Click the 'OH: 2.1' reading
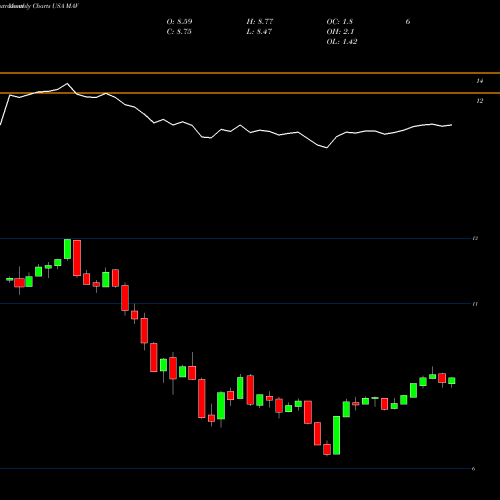Screen dimensions: 500x500 tap(340, 32)
